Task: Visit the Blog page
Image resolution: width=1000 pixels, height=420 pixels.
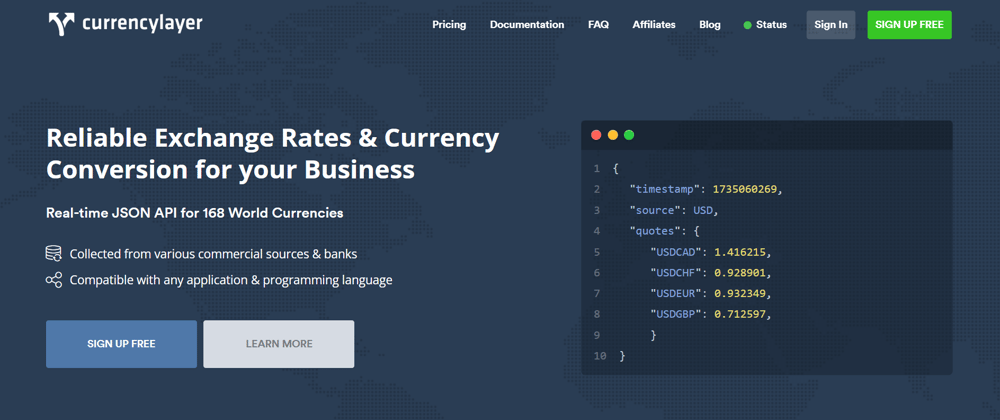Action: coord(710,25)
